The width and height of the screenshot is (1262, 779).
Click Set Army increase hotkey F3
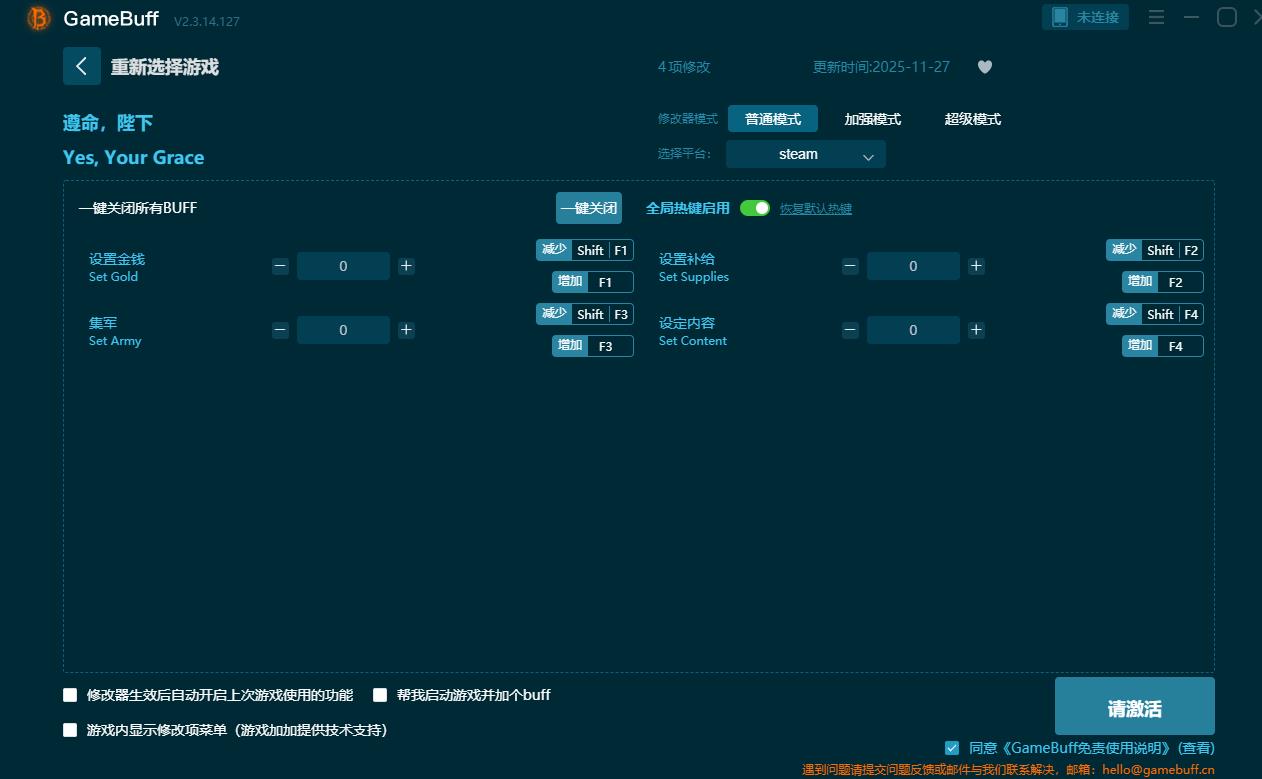(593, 346)
